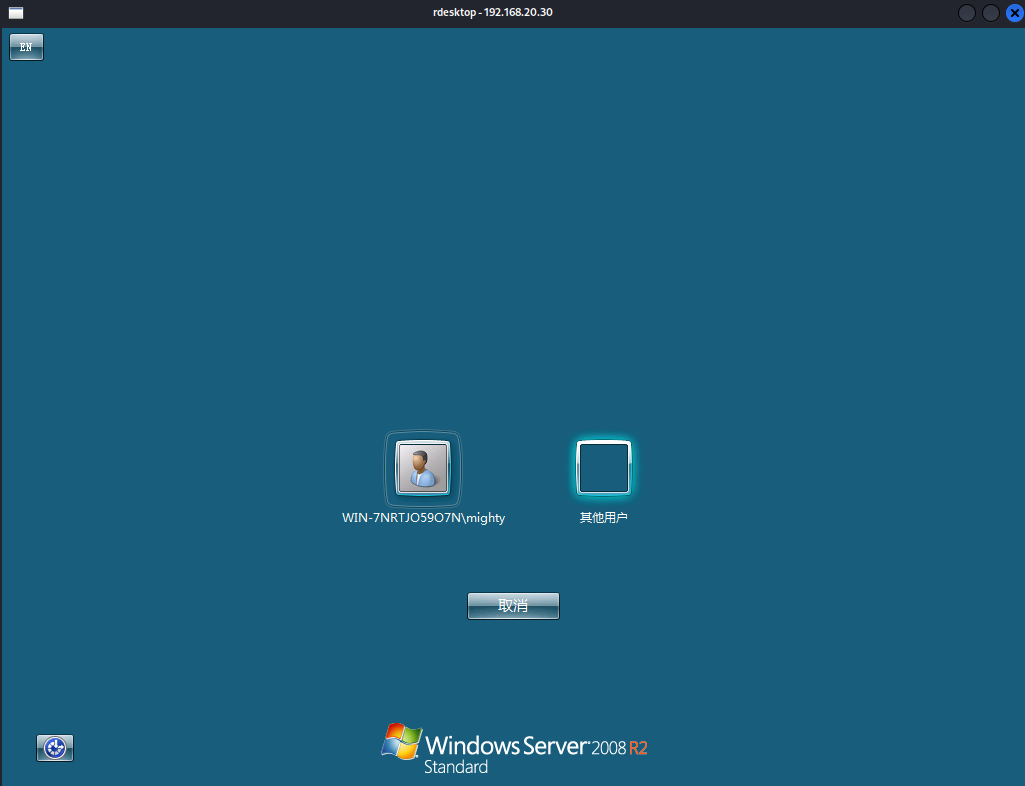
Task: Click the 其他用户 text label
Action: pos(603,518)
